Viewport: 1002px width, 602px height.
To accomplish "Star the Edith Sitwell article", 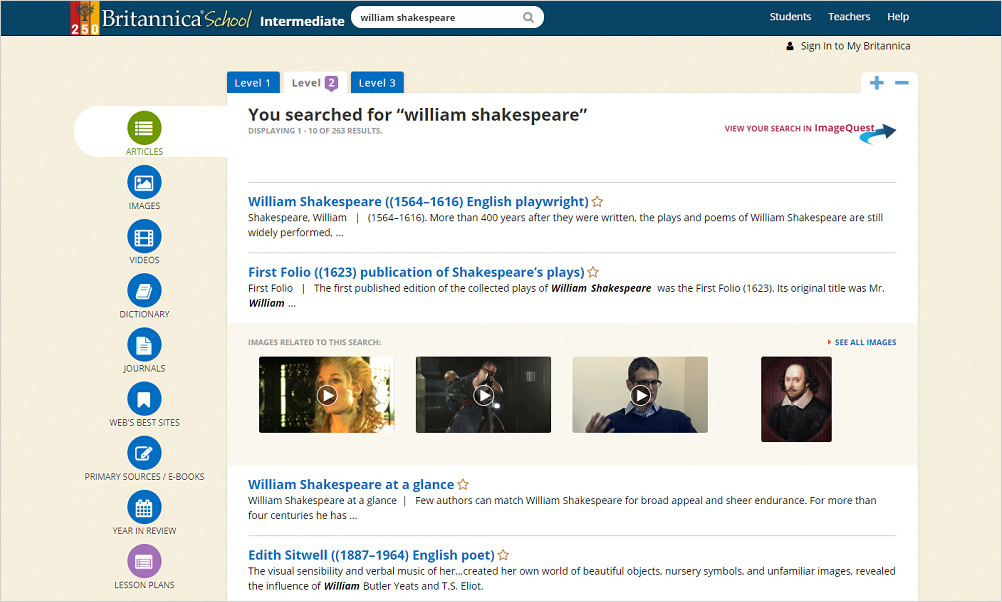I will (x=503, y=555).
